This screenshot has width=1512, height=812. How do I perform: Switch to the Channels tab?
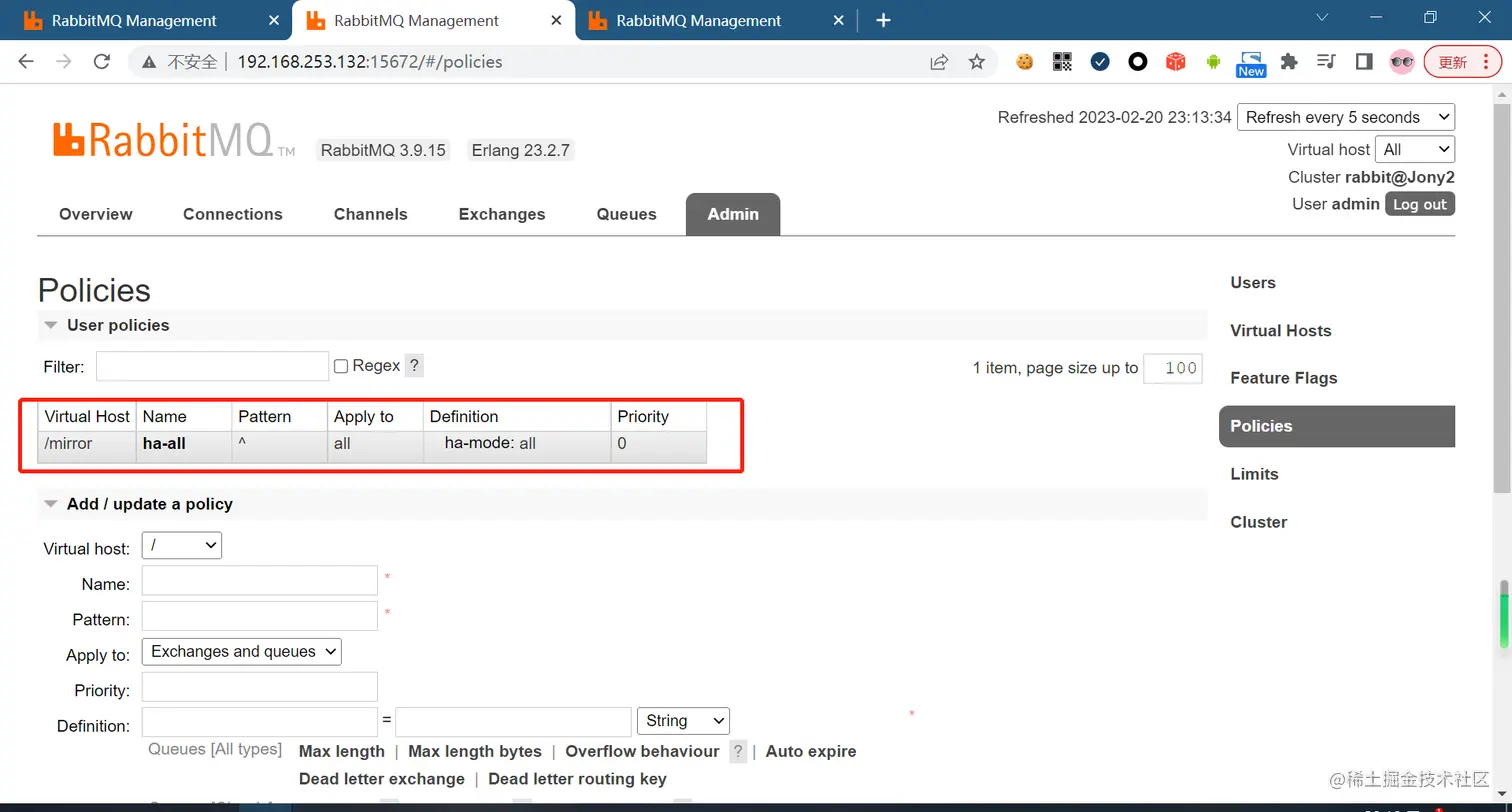pyautogui.click(x=371, y=214)
